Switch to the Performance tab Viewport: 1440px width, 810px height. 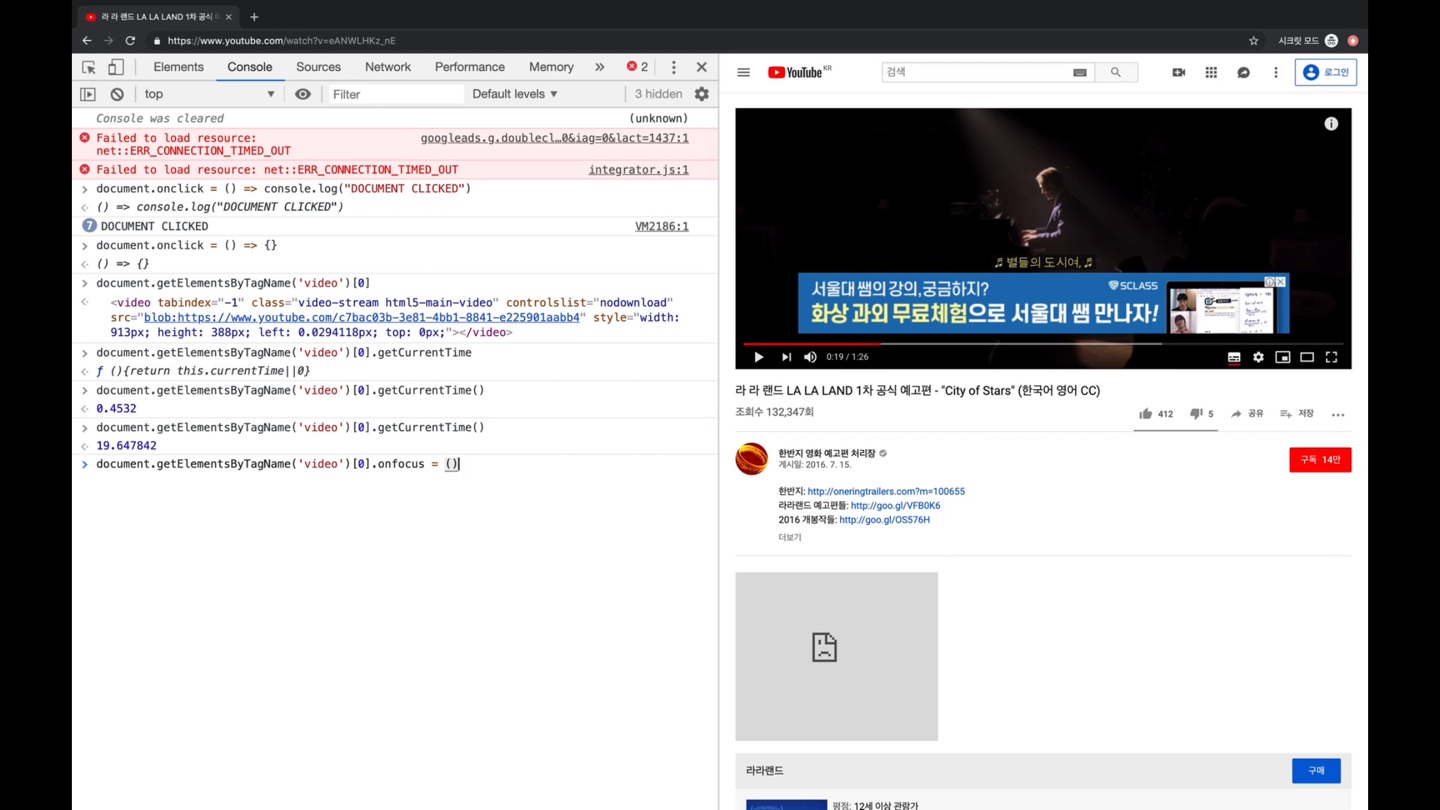tap(470, 67)
